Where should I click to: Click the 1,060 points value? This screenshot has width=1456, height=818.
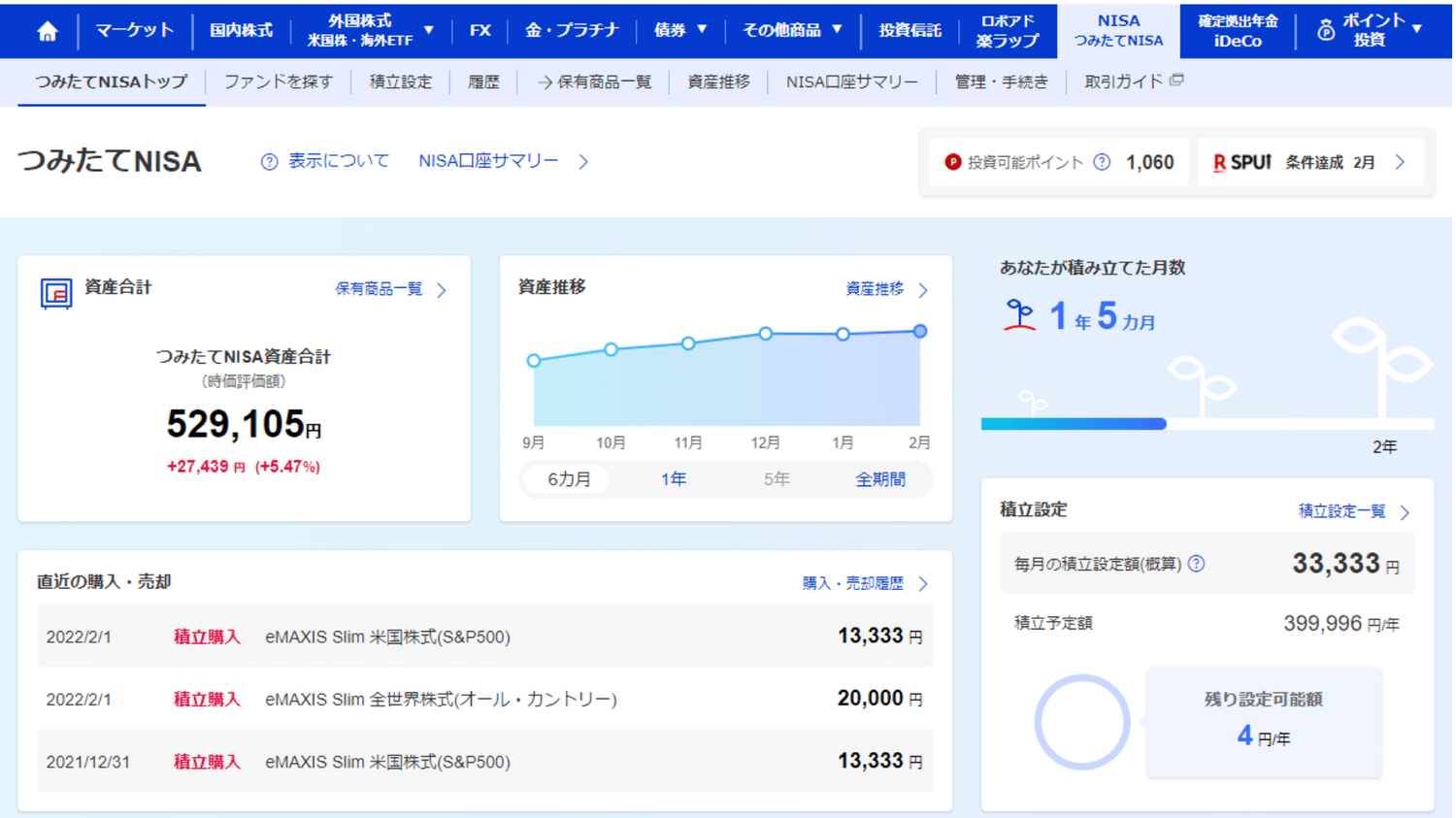1150,162
